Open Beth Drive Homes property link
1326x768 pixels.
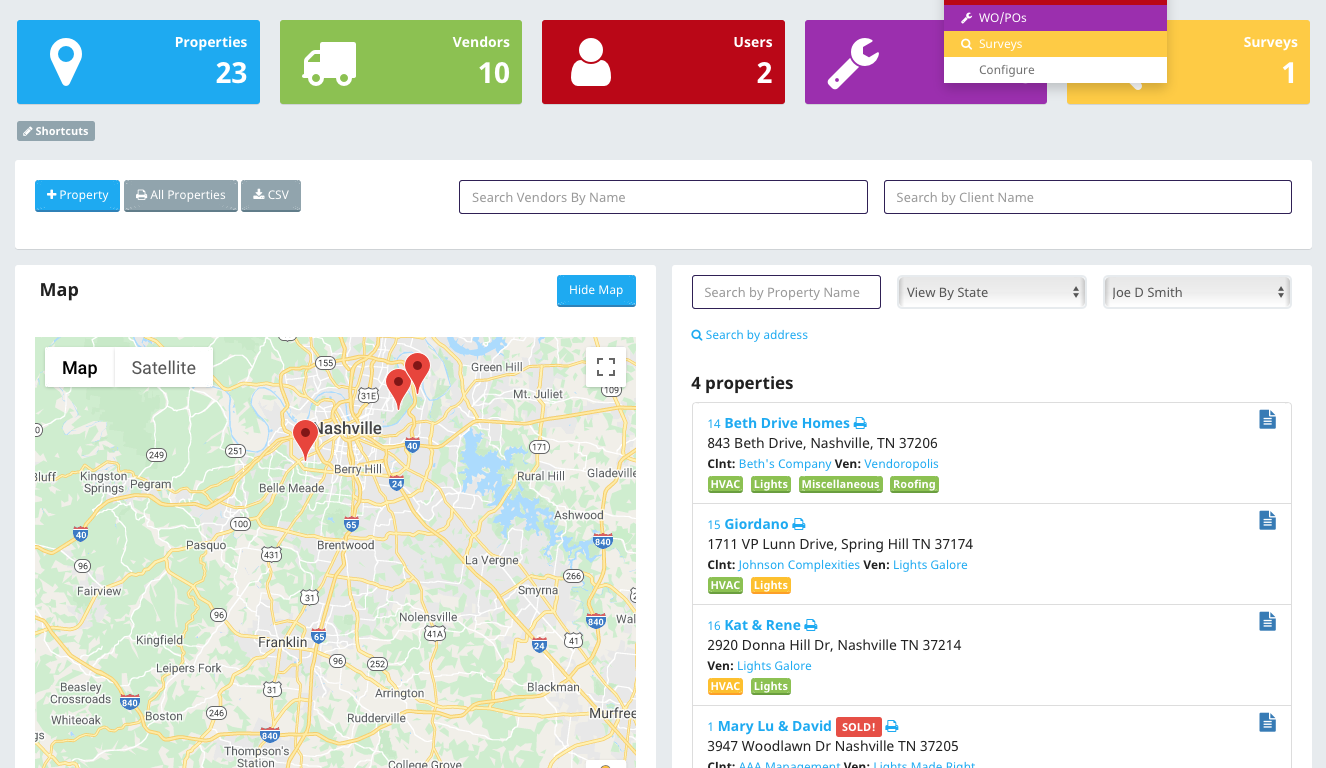pyautogui.click(x=787, y=423)
